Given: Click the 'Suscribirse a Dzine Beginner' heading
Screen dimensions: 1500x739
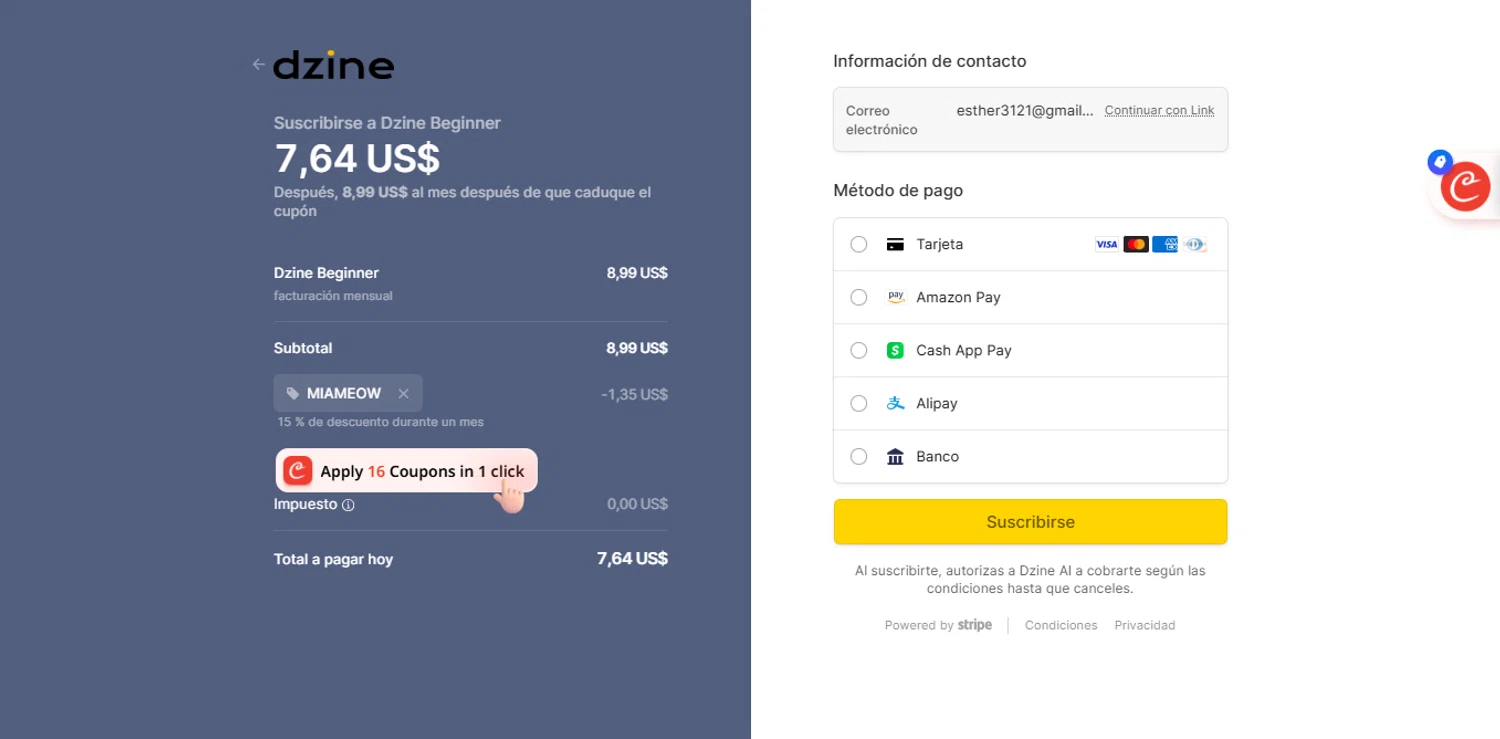Looking at the screenshot, I should pyautogui.click(x=387, y=123).
